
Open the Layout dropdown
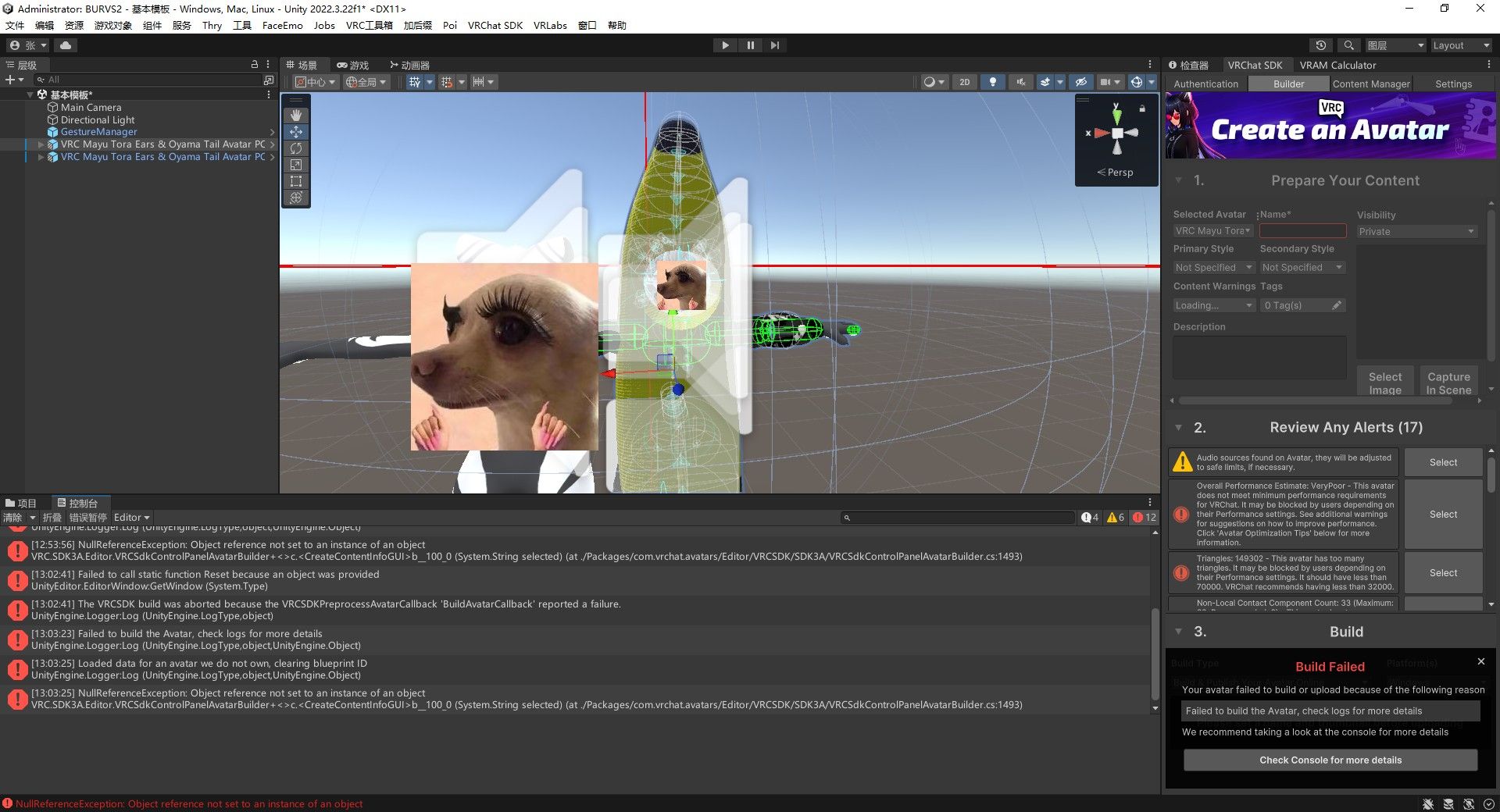(x=1460, y=45)
